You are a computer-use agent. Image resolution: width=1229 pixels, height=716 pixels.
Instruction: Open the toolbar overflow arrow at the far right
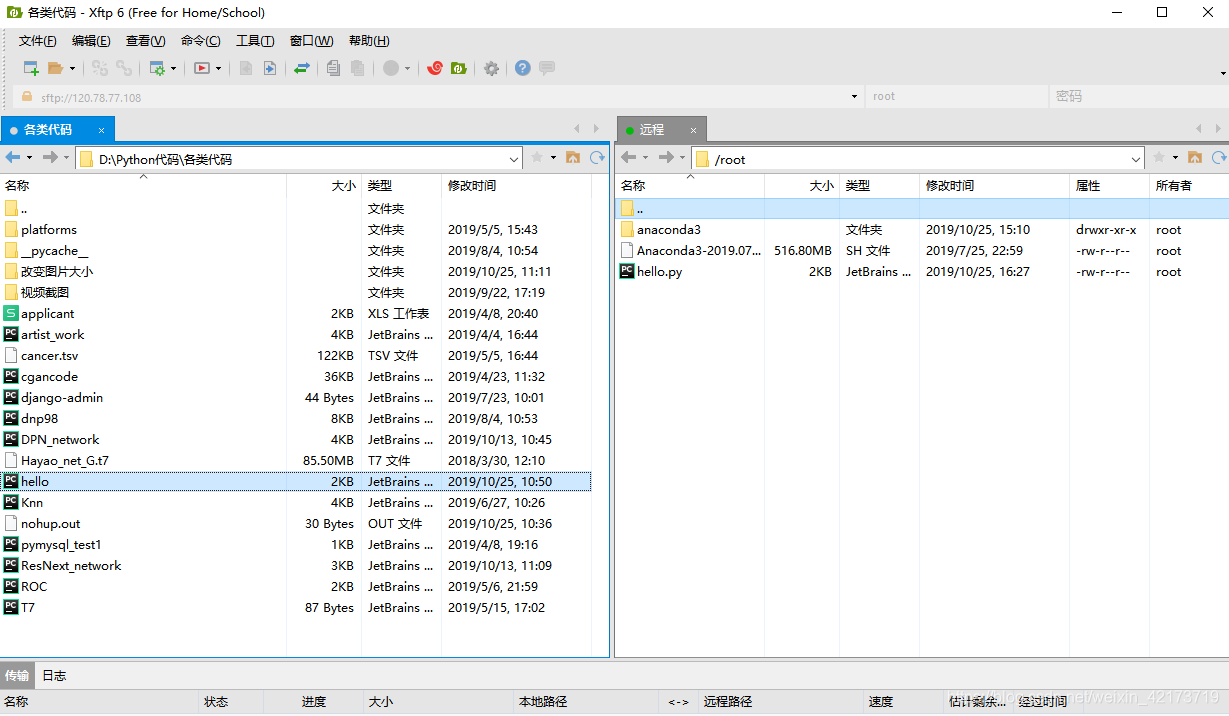click(1223, 73)
